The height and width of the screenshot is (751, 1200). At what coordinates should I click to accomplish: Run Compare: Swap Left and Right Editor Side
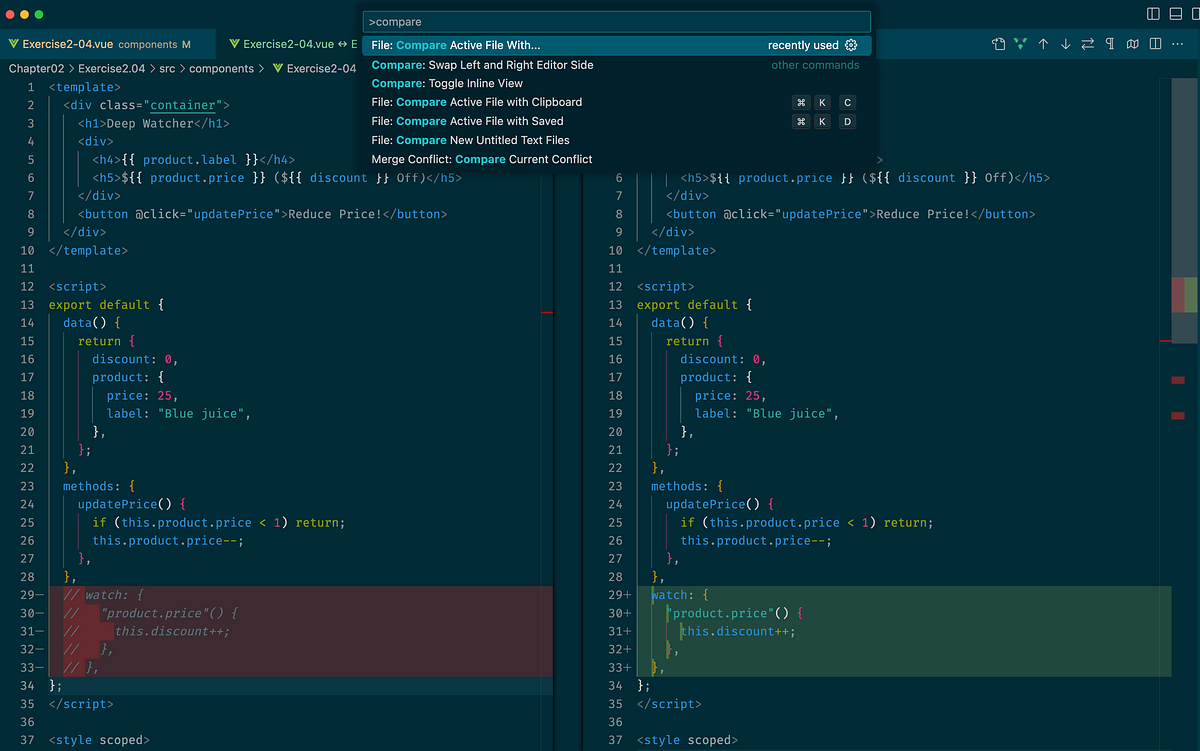coord(483,64)
